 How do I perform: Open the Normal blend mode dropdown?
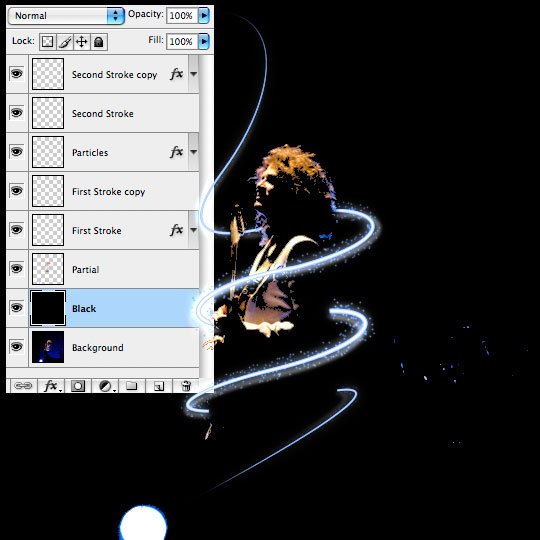click(66, 16)
